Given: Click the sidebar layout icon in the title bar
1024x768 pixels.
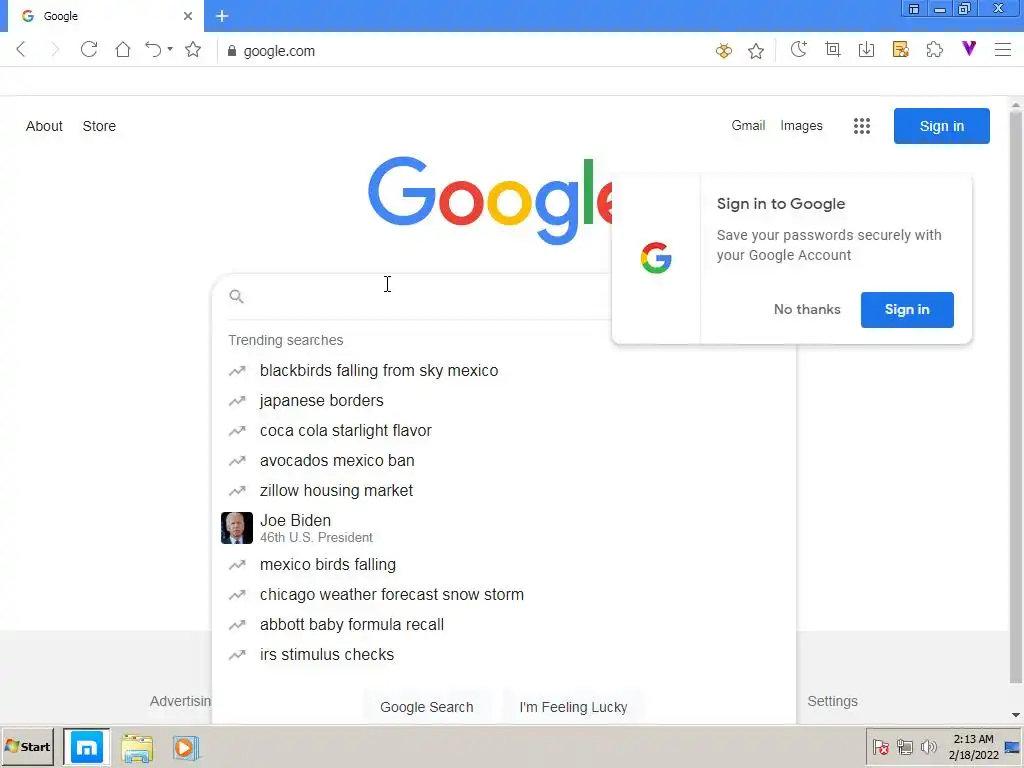Looking at the screenshot, I should (x=914, y=9).
